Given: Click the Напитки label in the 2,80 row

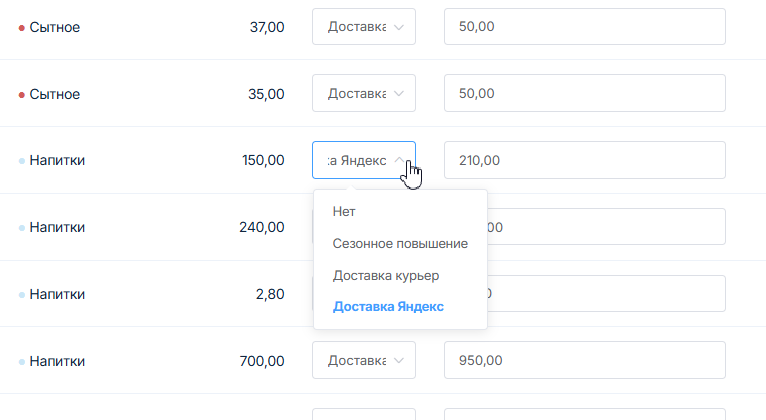Looking at the screenshot, I should pos(57,294).
